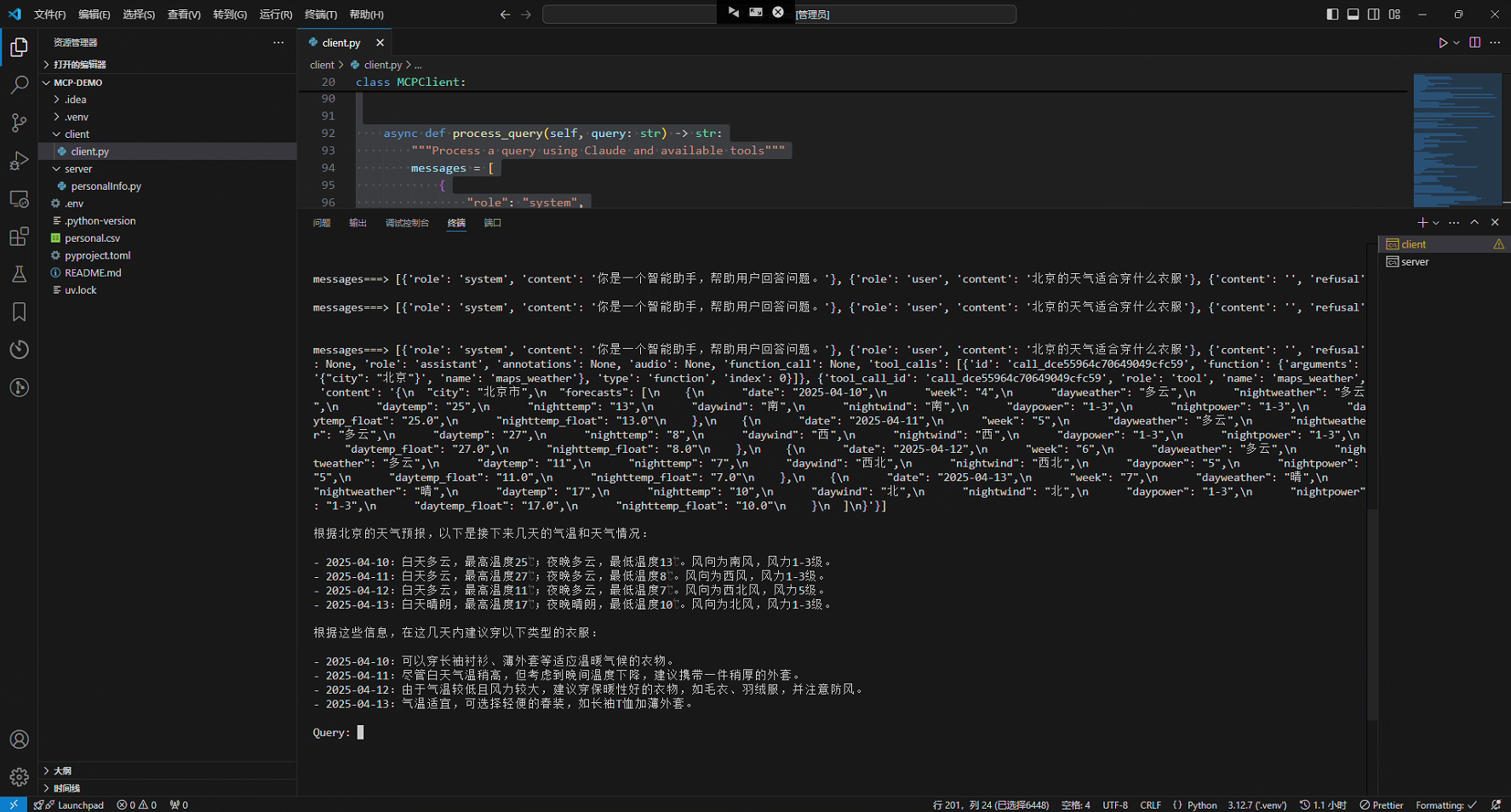Open the Search view icon
This screenshot has height=812, width=1511.
19,85
